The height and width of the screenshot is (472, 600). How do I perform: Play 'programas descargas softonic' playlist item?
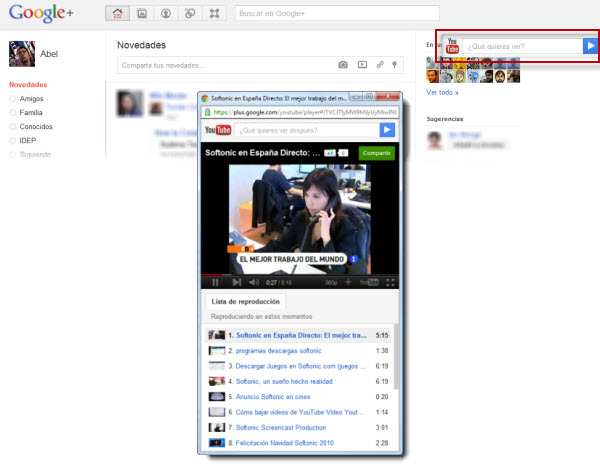click(298, 351)
